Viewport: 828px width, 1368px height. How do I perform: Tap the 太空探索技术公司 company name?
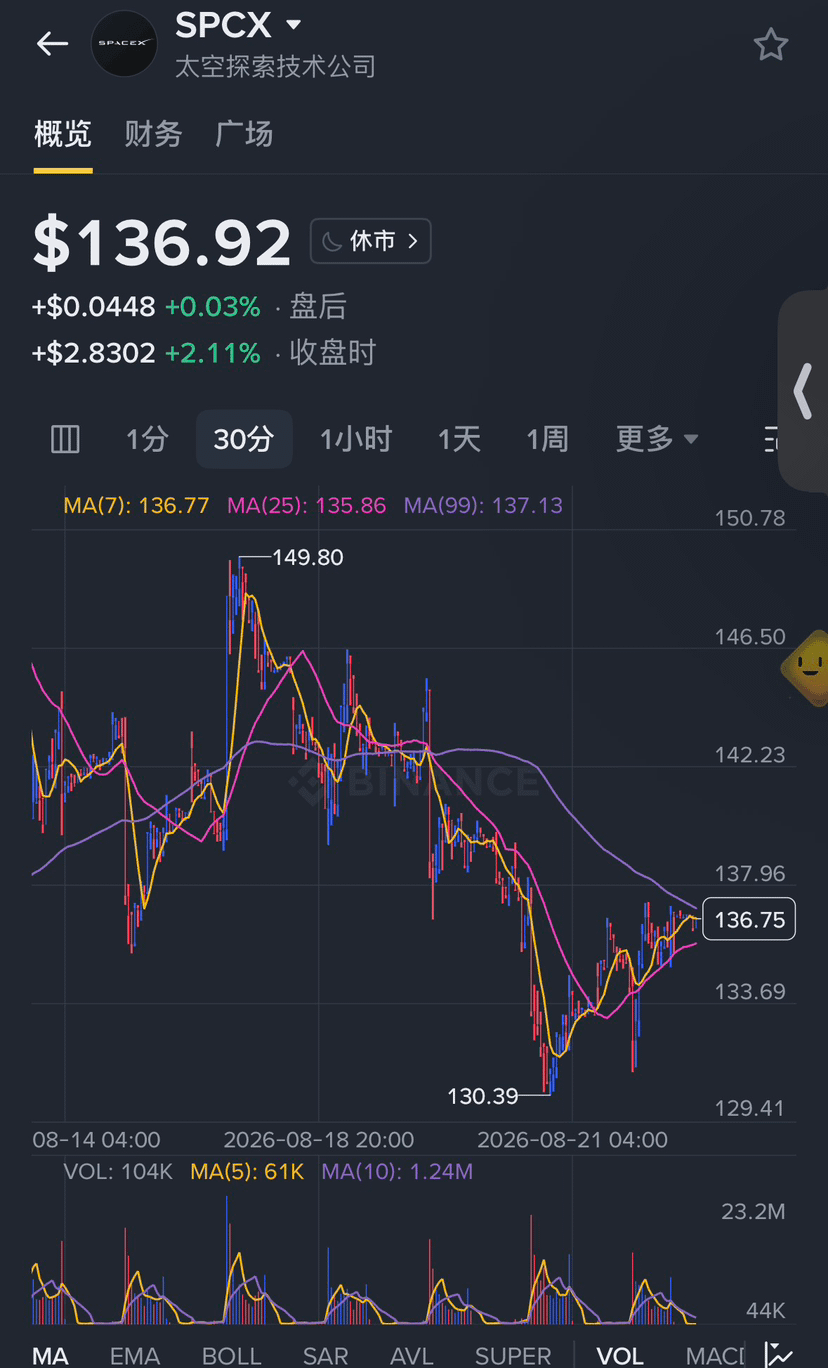pos(276,67)
